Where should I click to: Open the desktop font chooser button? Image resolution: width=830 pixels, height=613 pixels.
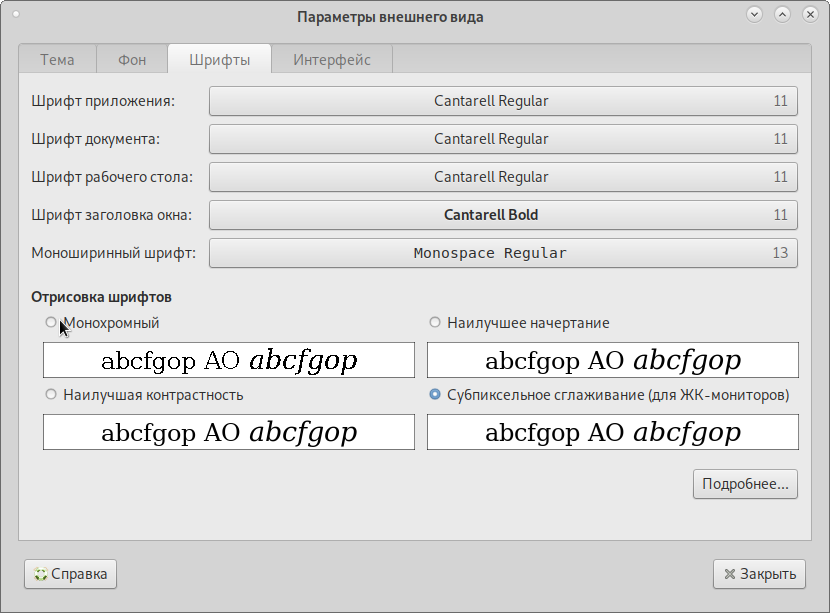(x=502, y=177)
